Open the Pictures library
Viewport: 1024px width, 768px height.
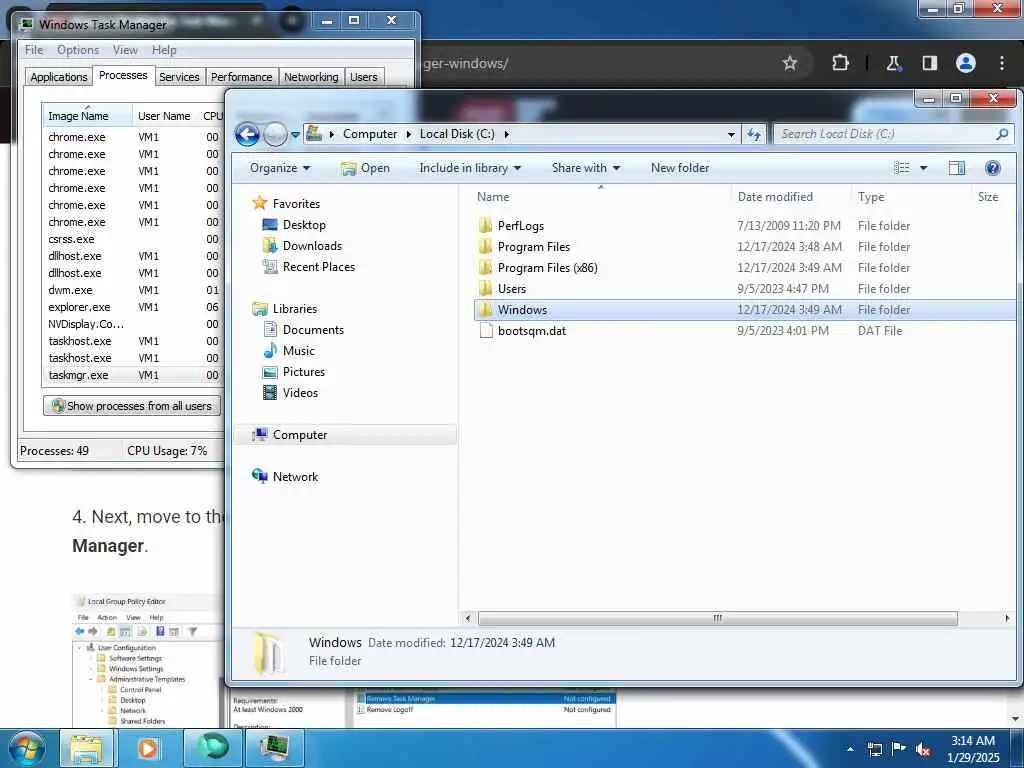tap(304, 372)
